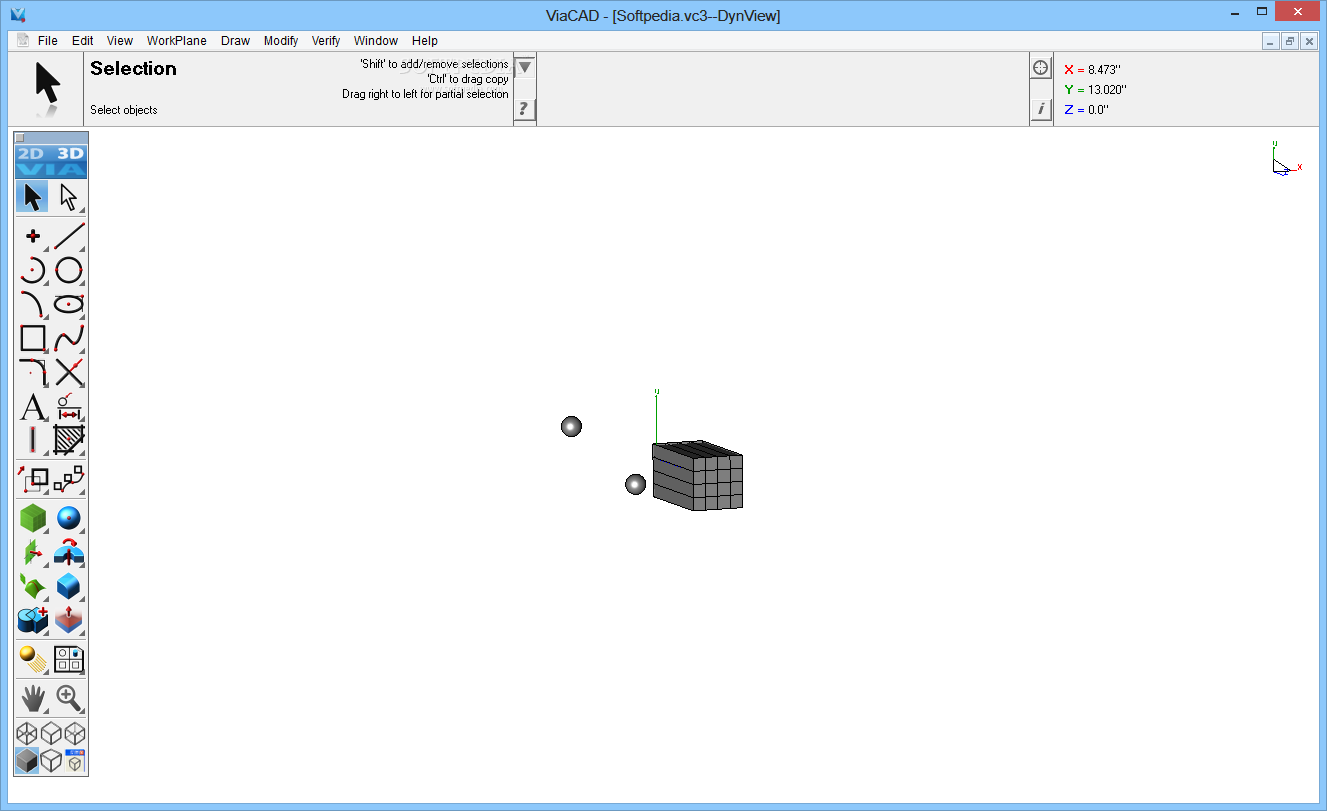
Task: Choose the Hatch fill tool
Action: pos(68,440)
